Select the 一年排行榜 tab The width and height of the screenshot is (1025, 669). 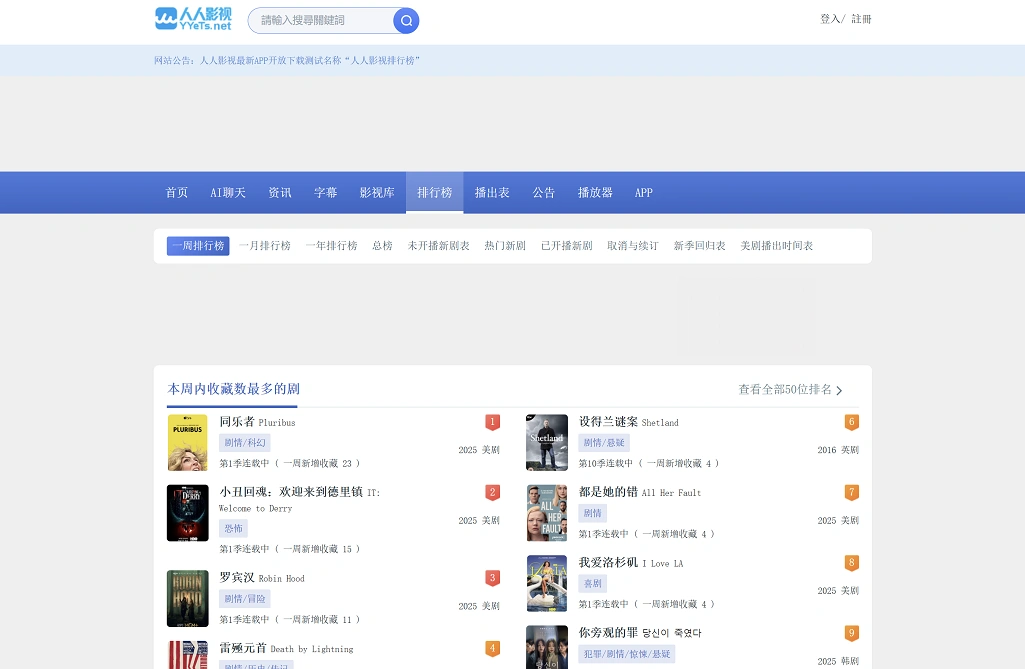click(331, 246)
